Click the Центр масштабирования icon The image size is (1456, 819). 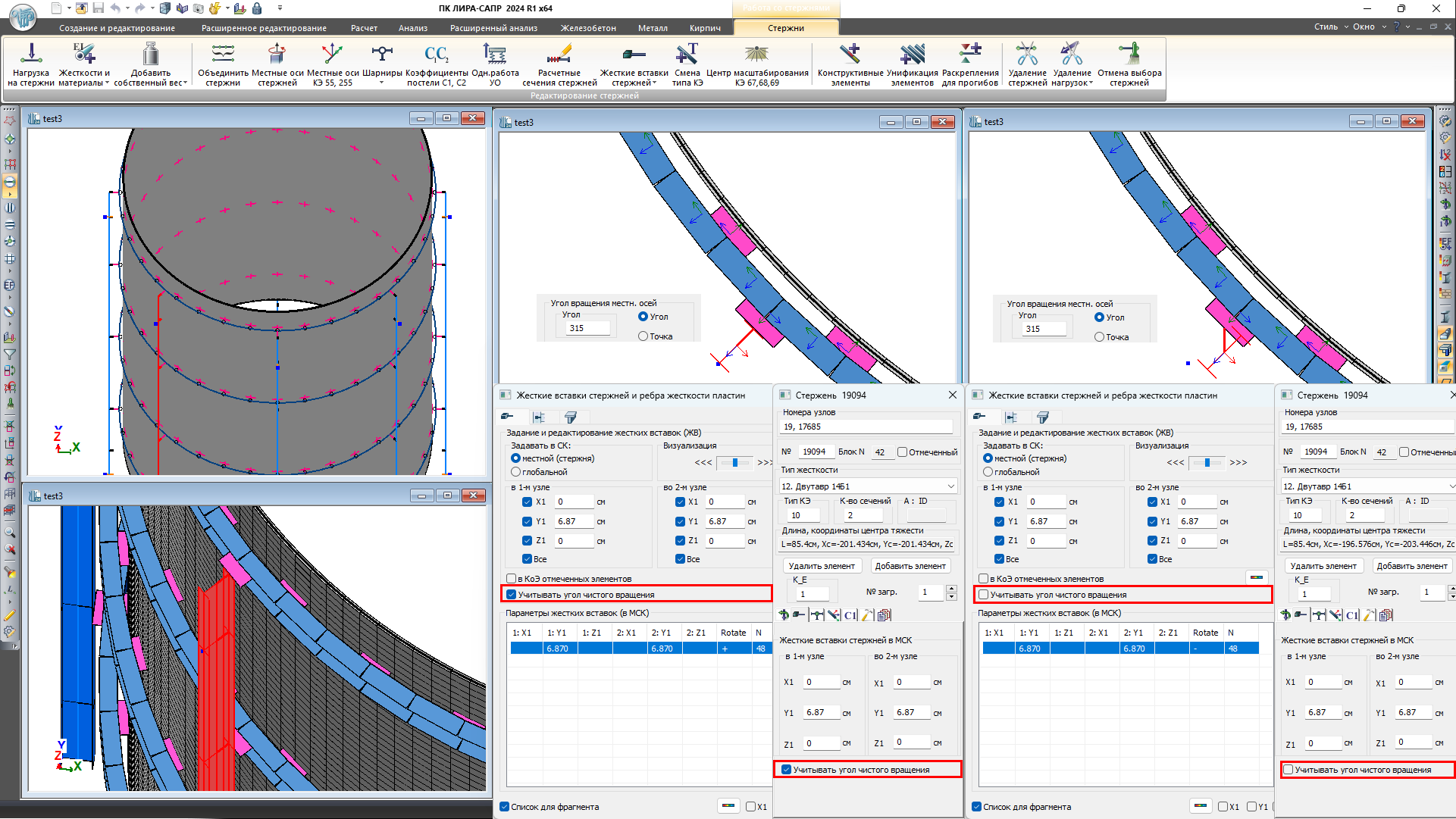point(756,55)
